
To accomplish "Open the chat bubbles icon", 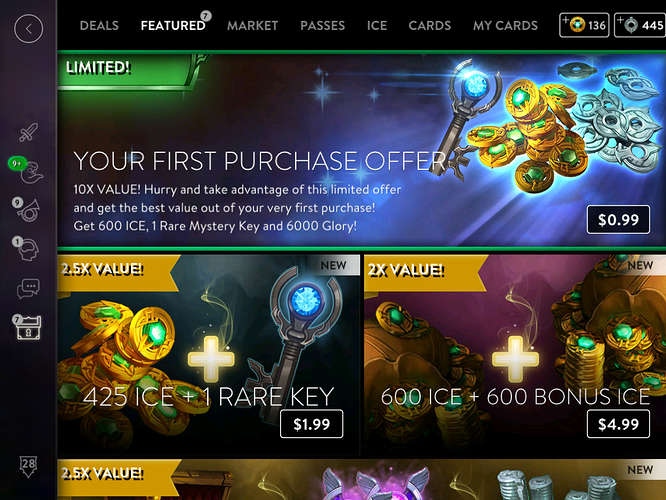I will [x=28, y=288].
